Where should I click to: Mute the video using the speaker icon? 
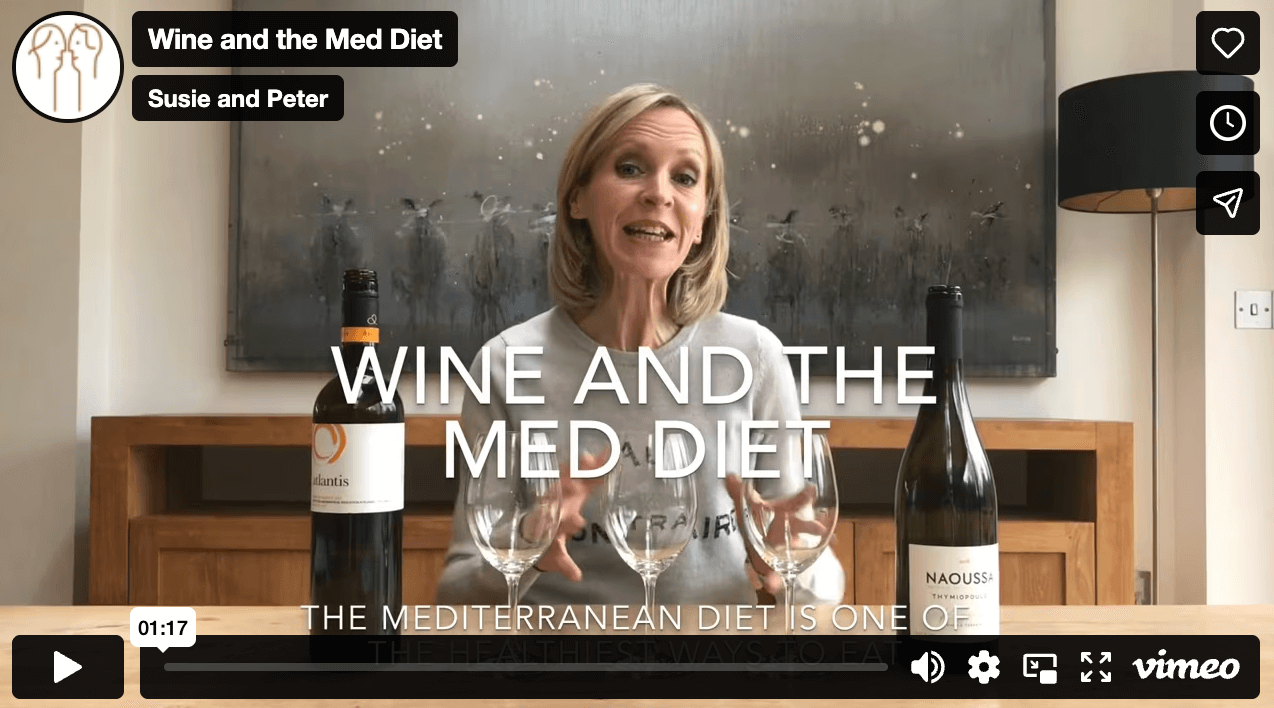927,667
